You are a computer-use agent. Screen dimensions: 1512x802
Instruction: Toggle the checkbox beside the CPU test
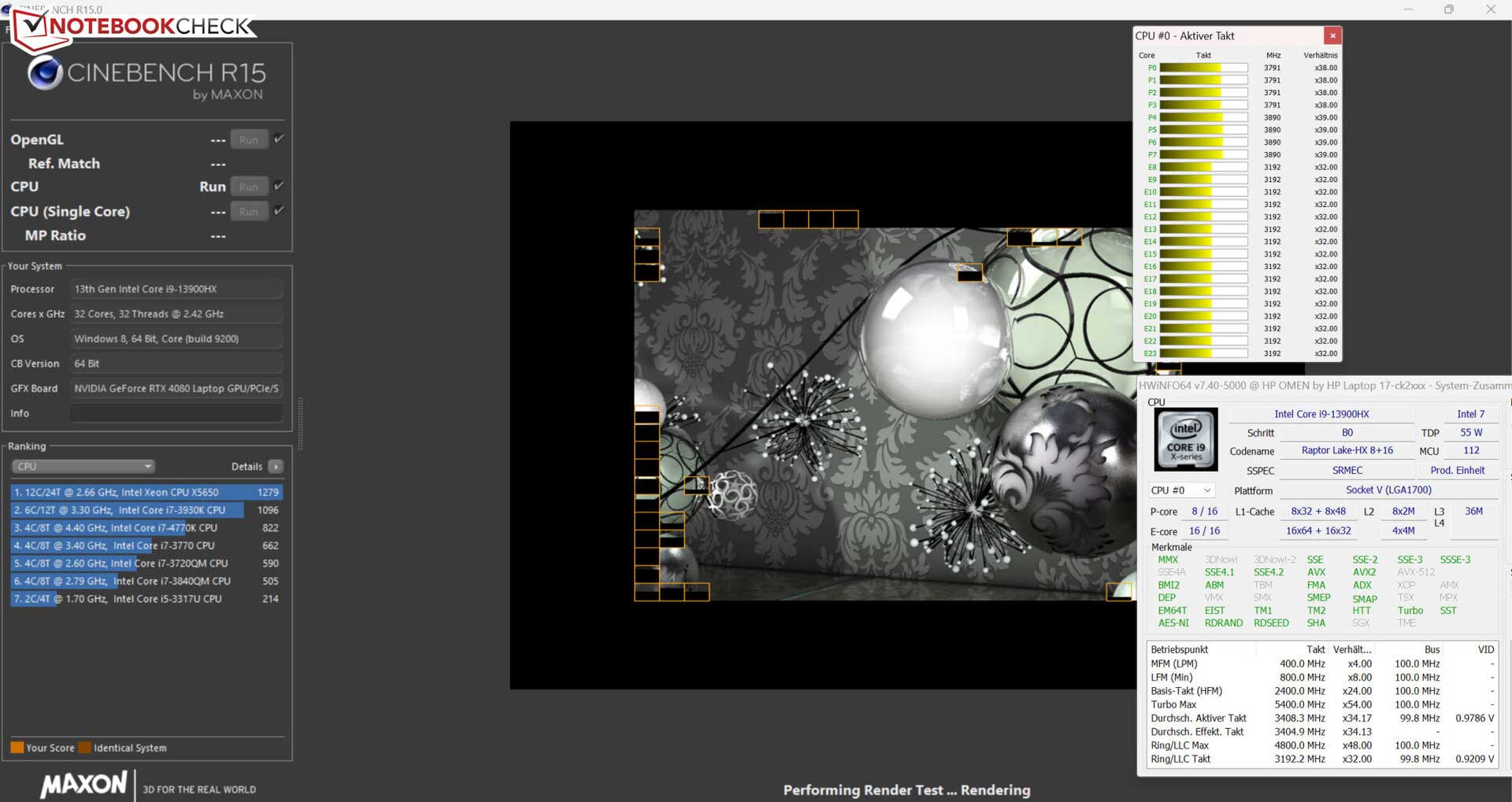click(x=279, y=187)
